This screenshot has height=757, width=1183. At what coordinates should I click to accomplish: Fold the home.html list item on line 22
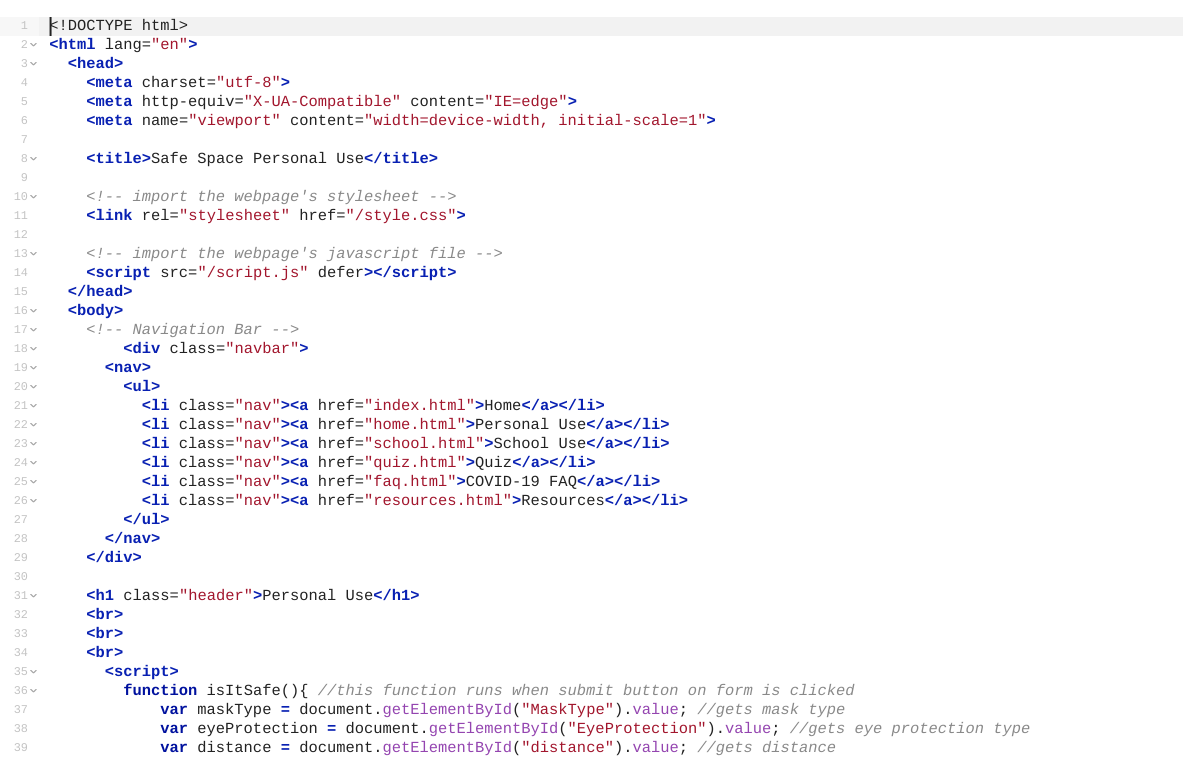pyautogui.click(x=33, y=424)
